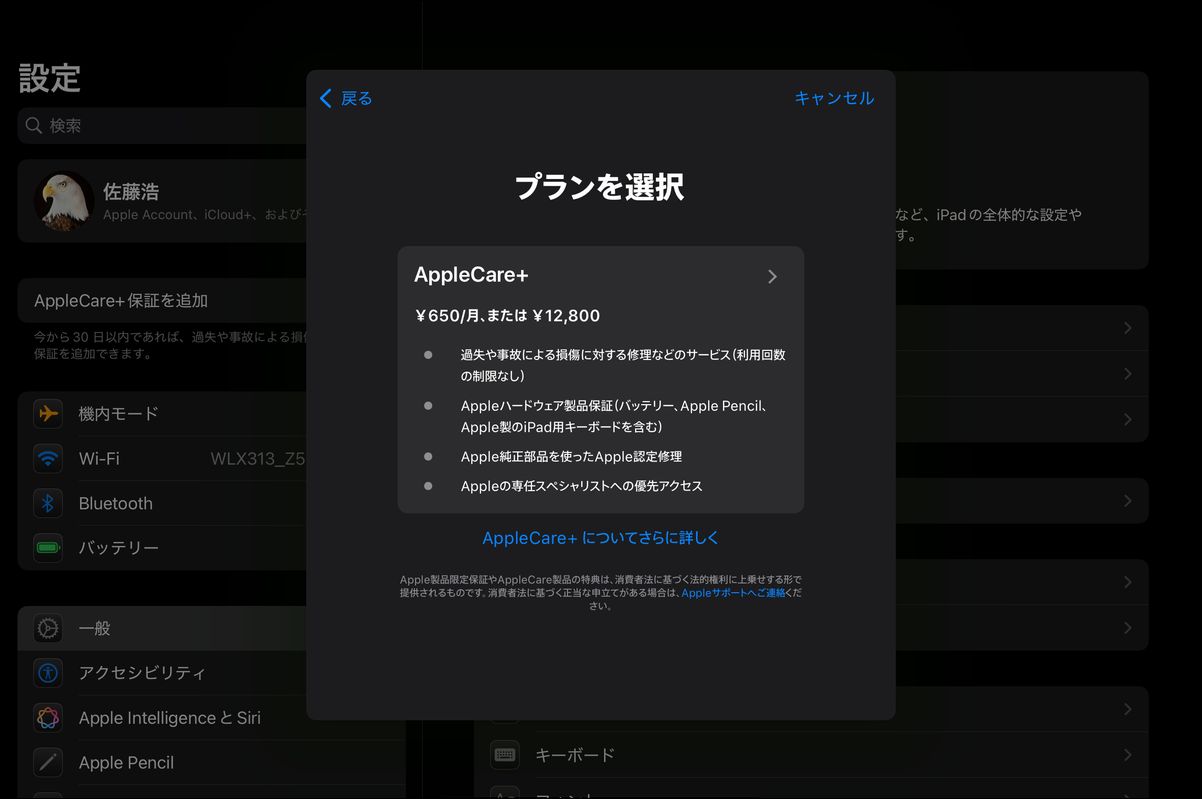Follow the Appleサポートへご連絡 link
The image size is (1202, 799).
[733, 593]
